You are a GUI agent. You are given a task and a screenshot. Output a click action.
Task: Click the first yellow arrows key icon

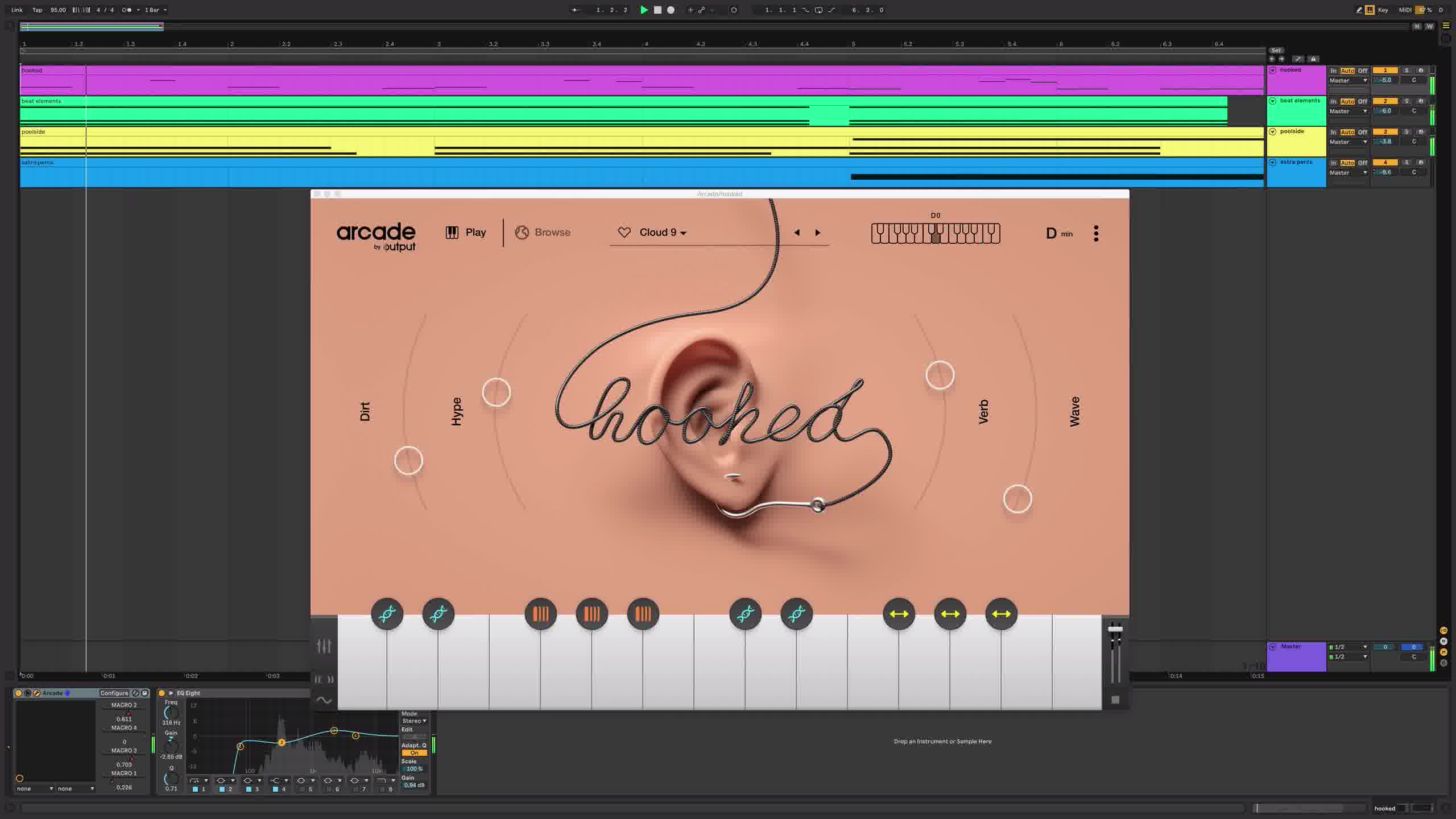[899, 614]
